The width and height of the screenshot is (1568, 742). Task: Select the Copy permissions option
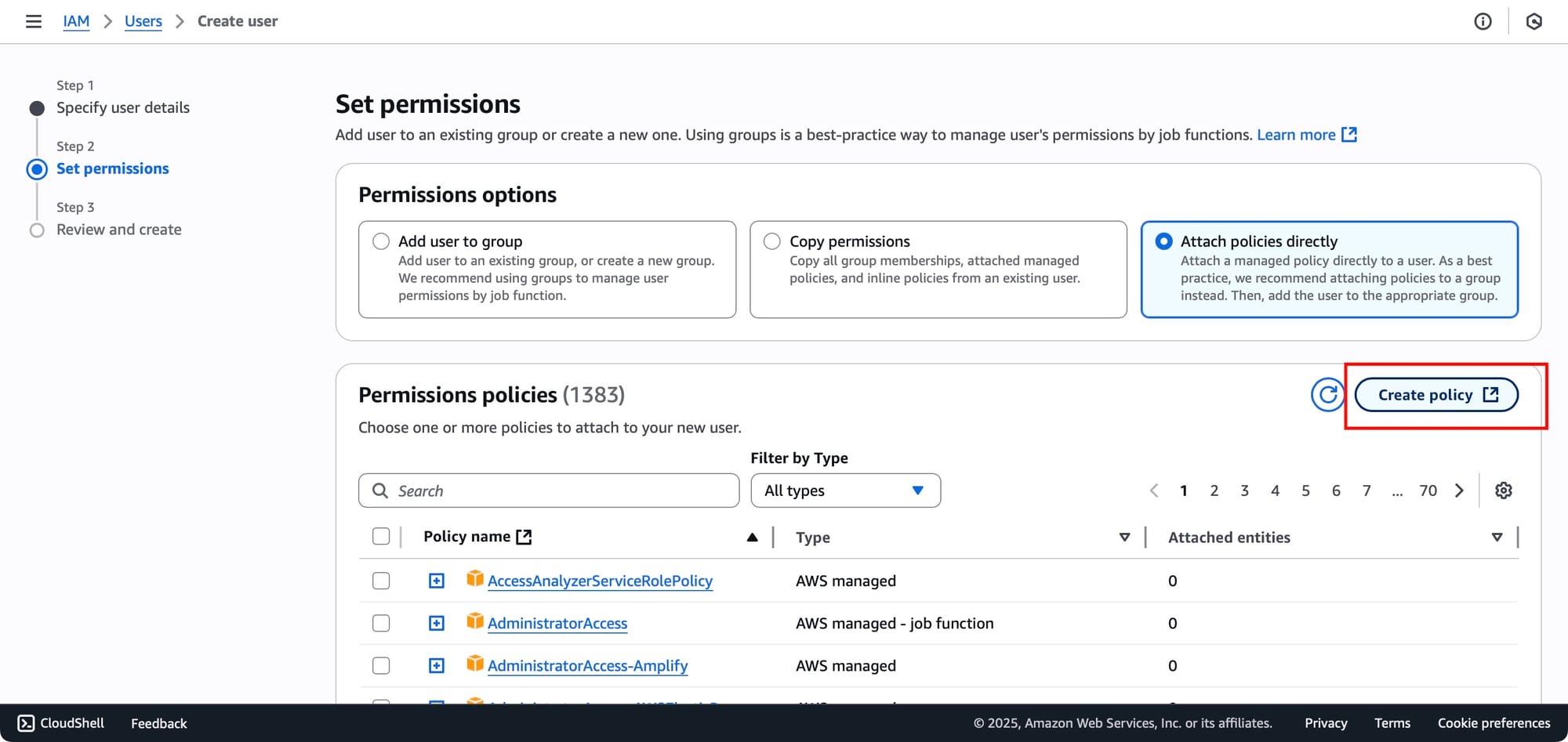tap(772, 241)
